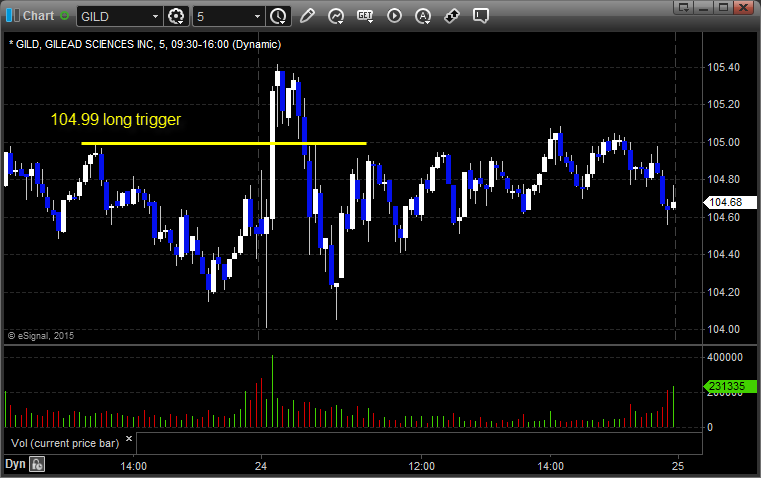Toggle the green symbol link circle
The image size is (761, 478).
tap(65, 16)
